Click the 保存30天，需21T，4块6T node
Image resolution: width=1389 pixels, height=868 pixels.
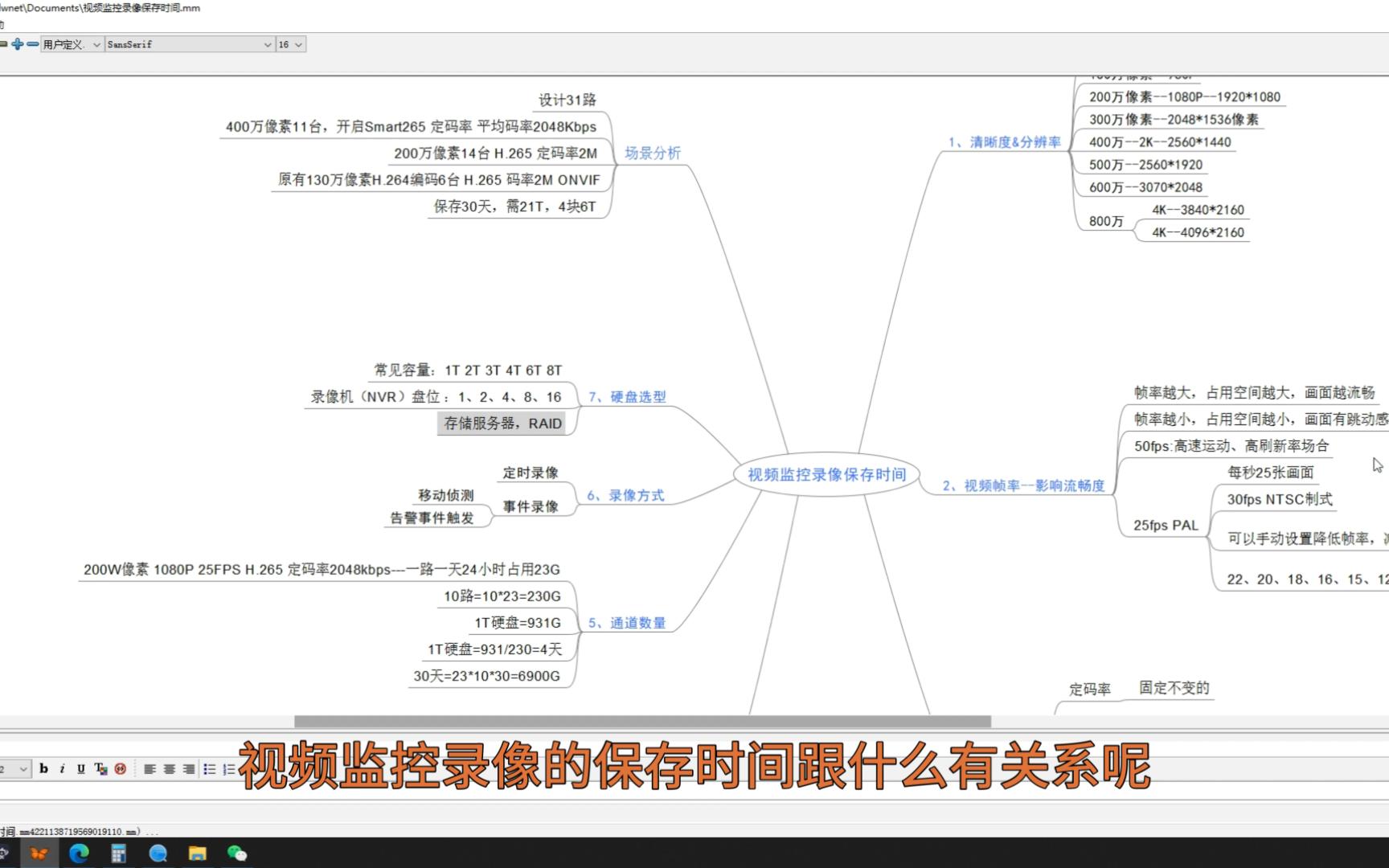pos(514,206)
